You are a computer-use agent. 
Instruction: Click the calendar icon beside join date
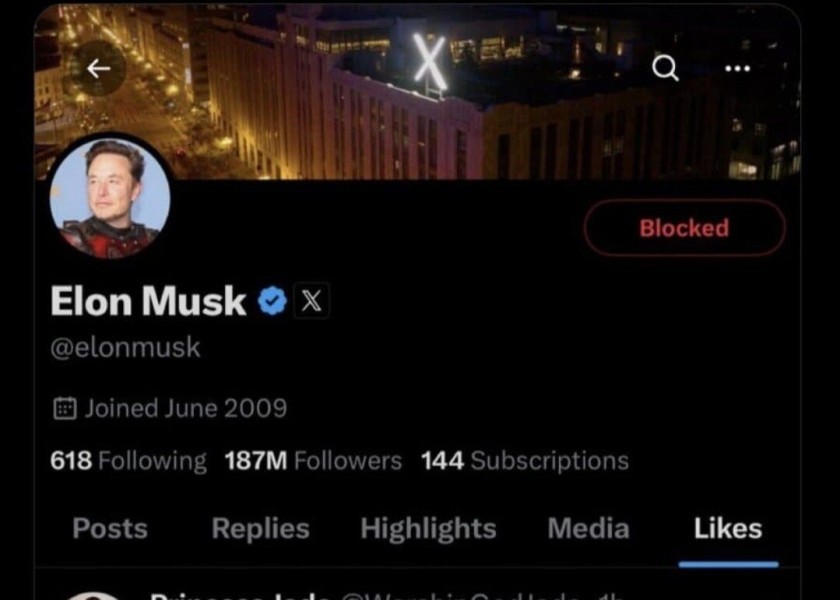point(64,408)
